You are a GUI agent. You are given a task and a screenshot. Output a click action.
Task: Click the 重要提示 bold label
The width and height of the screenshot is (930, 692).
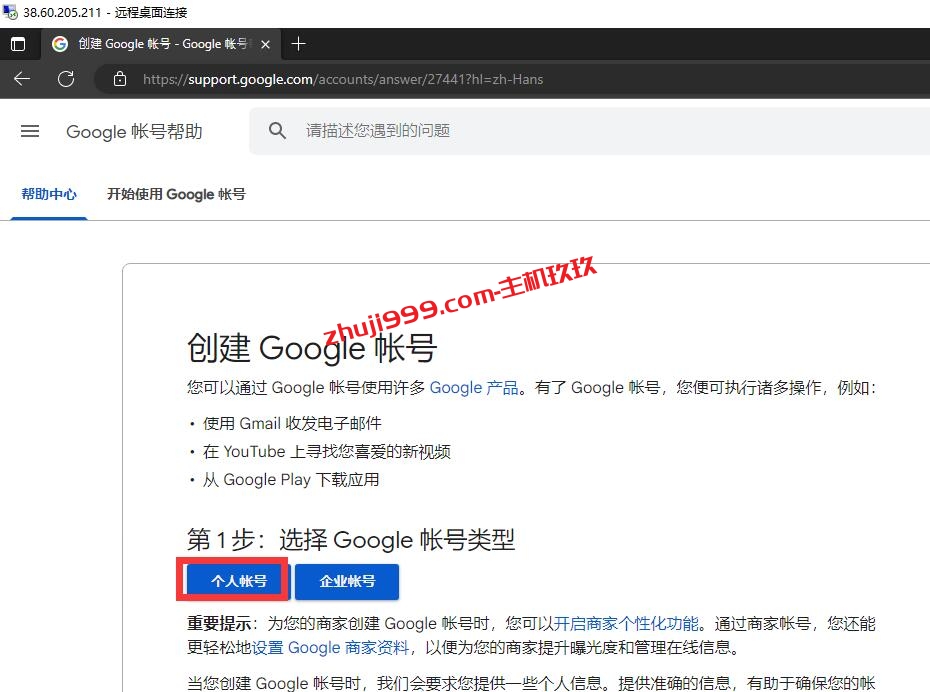tap(219, 624)
